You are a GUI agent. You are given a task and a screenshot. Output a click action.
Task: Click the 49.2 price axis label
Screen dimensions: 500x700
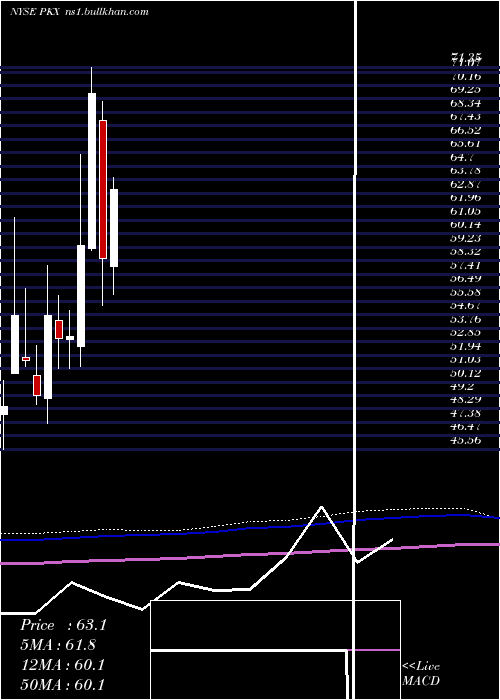[462, 387]
